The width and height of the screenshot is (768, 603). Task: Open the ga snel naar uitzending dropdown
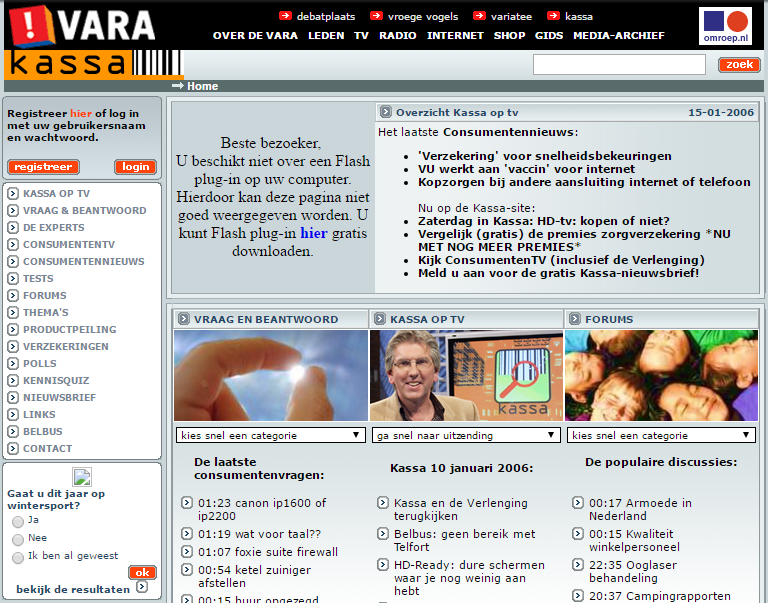[x=466, y=435]
